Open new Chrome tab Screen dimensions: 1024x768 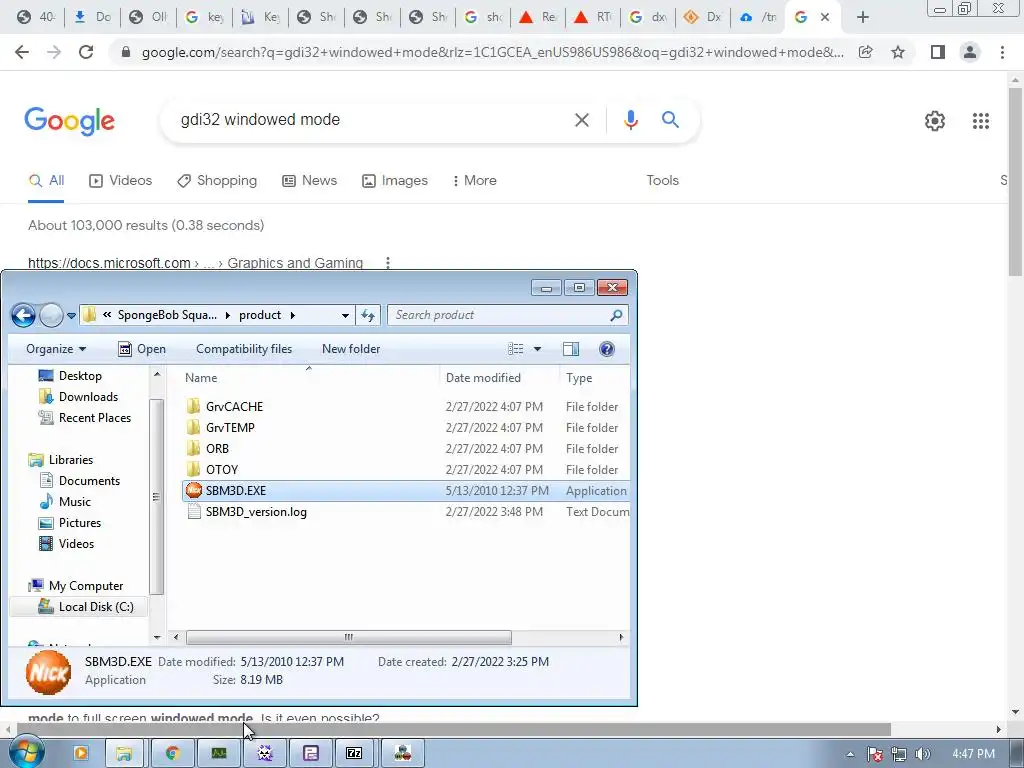(x=863, y=17)
